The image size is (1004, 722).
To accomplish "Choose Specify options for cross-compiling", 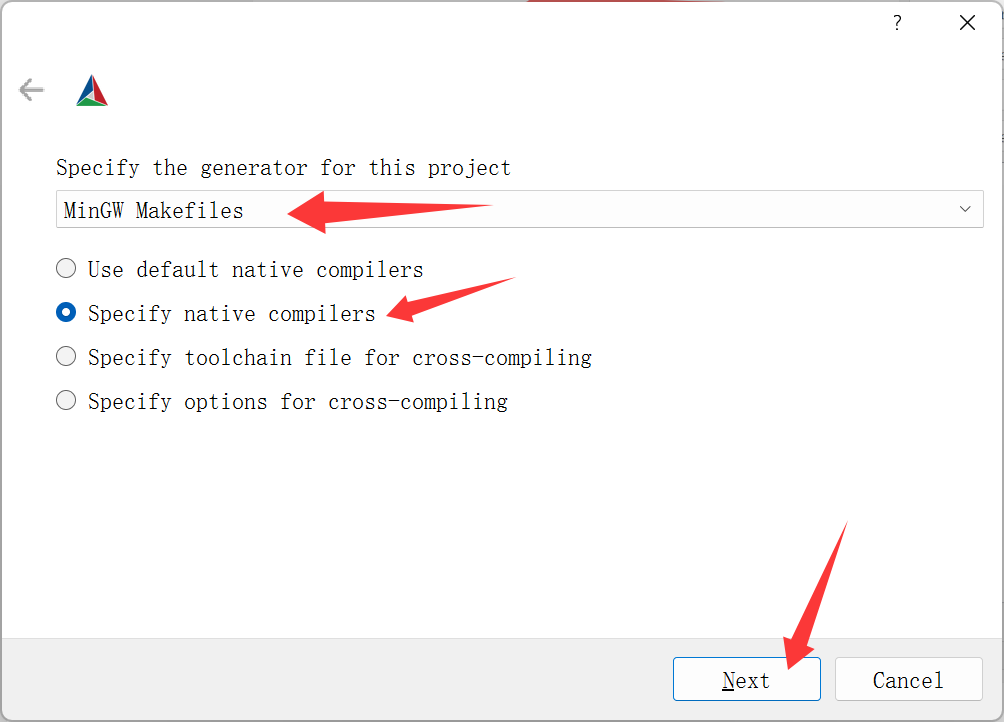I will (x=65, y=400).
